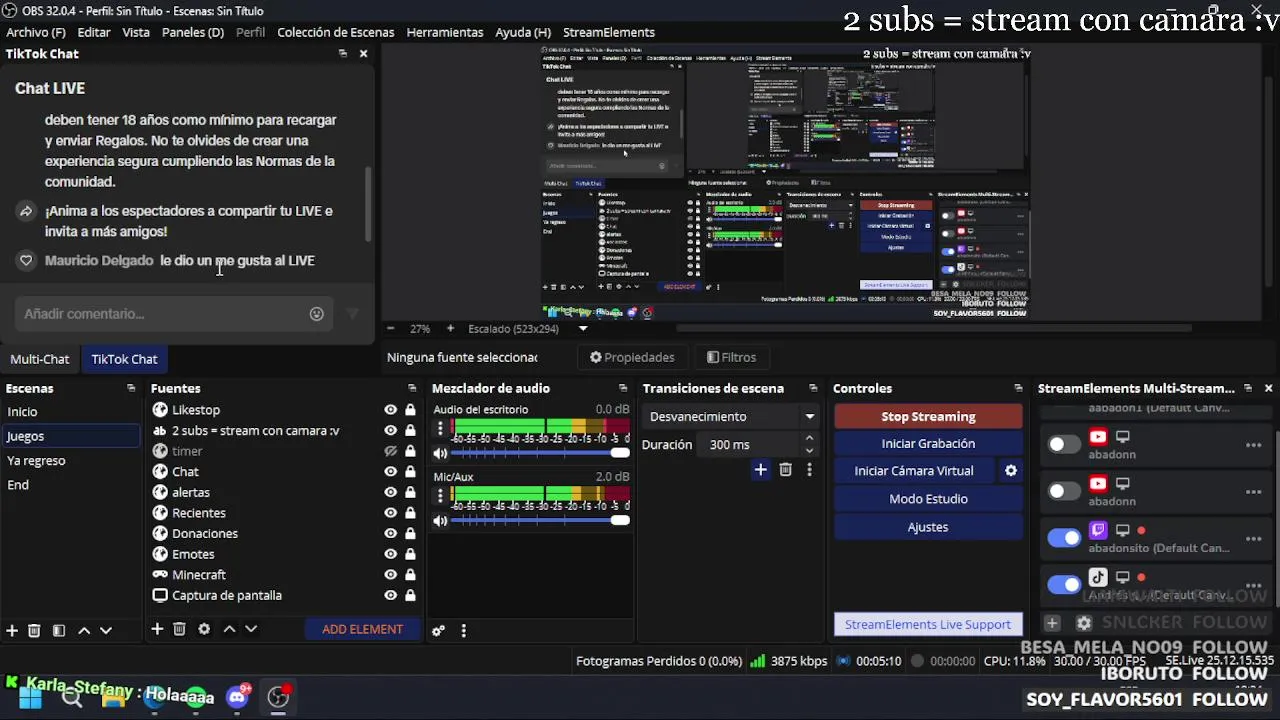The height and width of the screenshot is (720, 1280).
Task: Open Ajustes from Controles panel
Action: click(928, 527)
